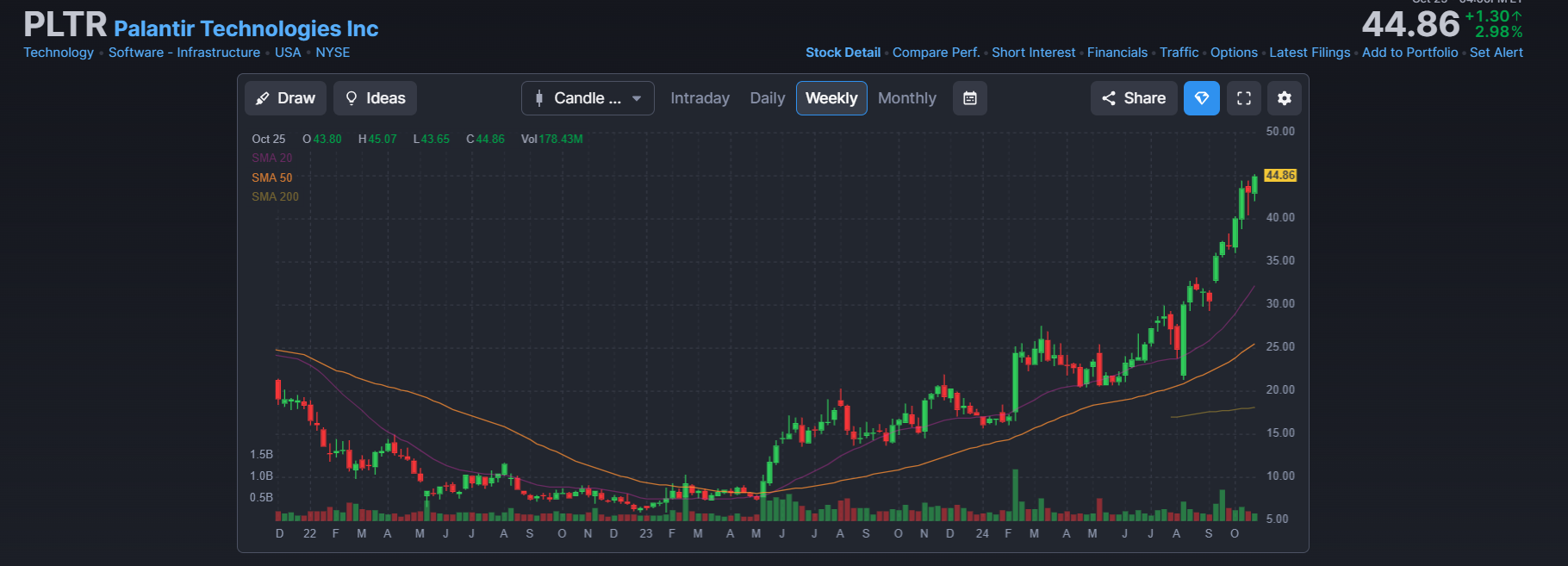Click the 0.5B volume axis label
This screenshot has height=566, width=1568.
(x=261, y=497)
